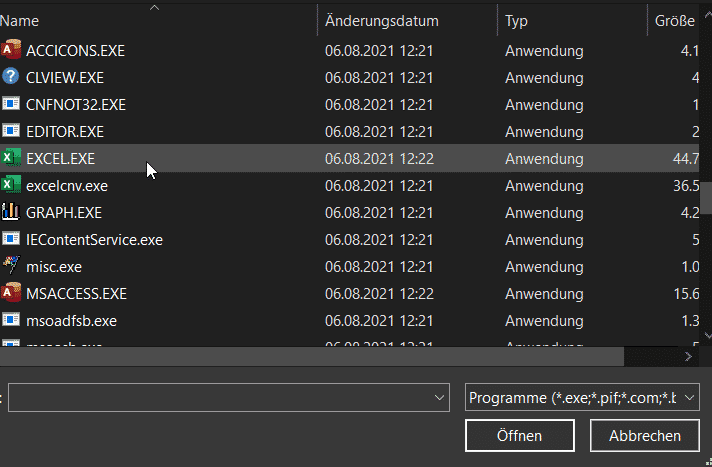Click the date cell of CLVIEW.EXE
Screen dimensions: 712x467
pos(379,78)
